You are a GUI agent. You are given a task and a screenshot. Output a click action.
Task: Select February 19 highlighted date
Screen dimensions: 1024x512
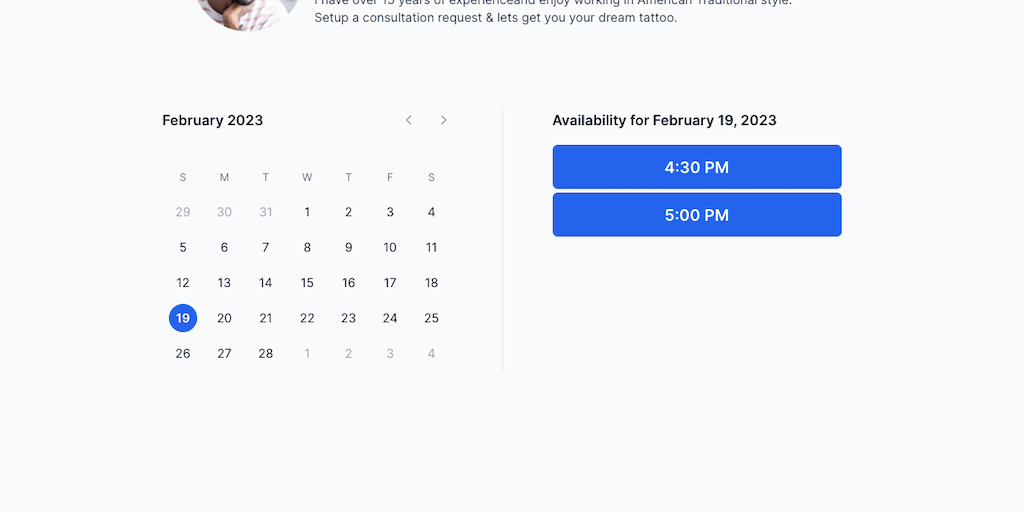[x=183, y=318]
